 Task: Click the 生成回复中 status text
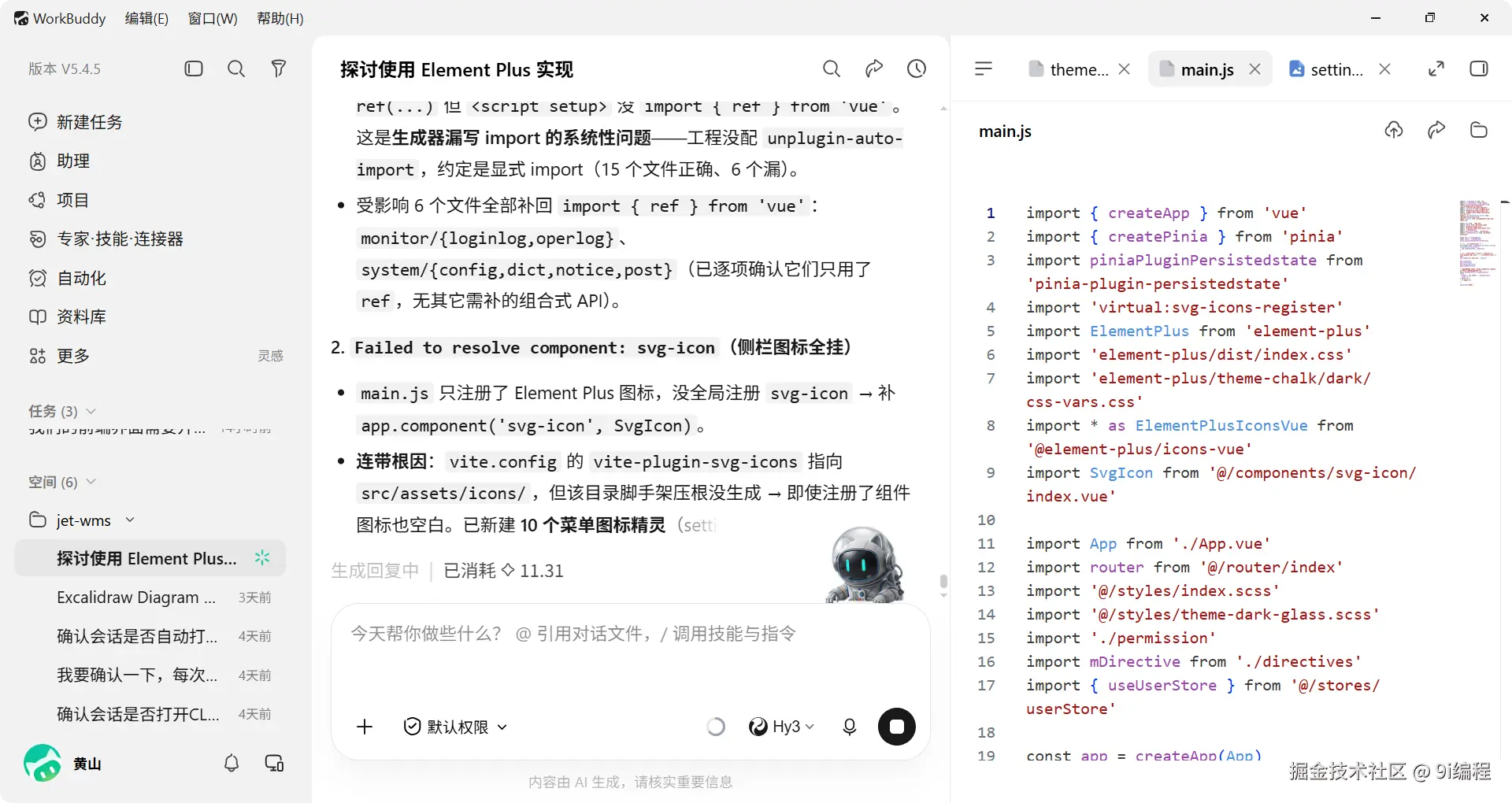click(x=375, y=571)
